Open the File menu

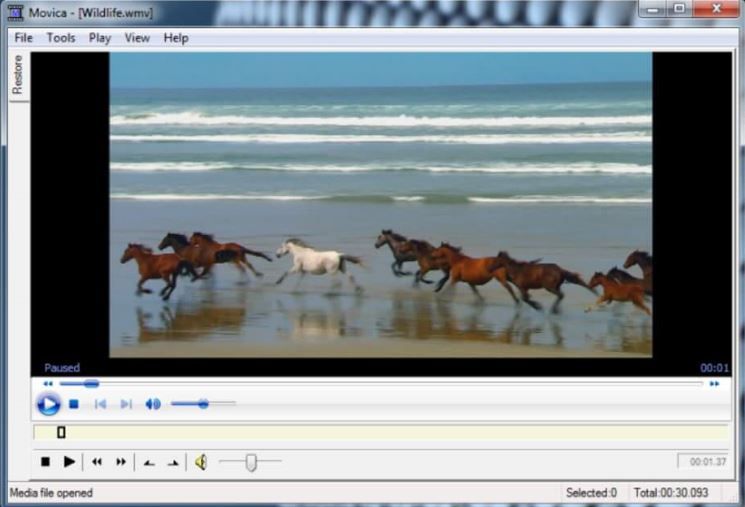click(x=23, y=38)
